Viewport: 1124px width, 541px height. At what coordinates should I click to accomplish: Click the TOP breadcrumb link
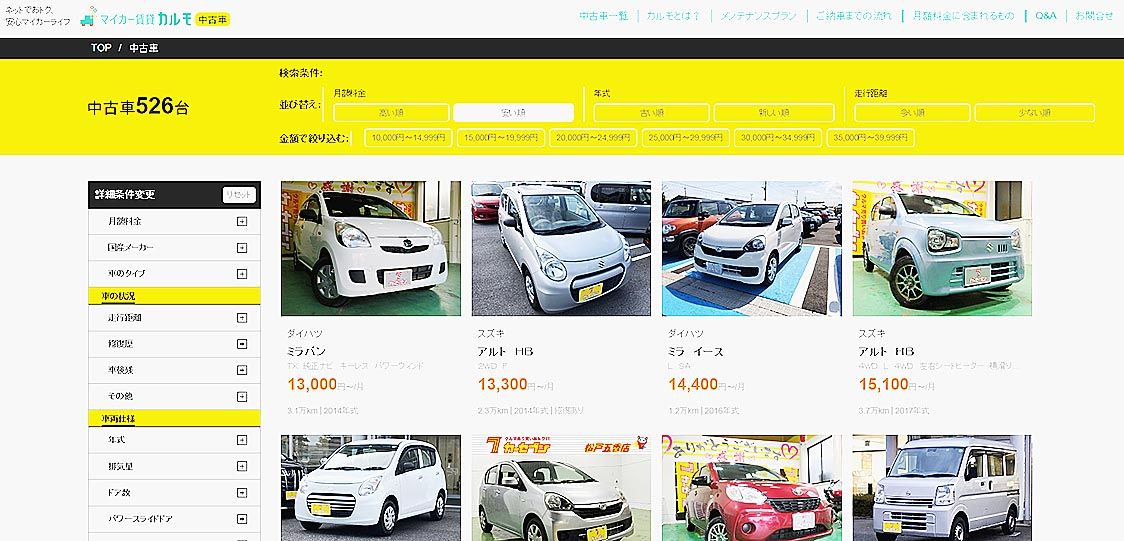point(101,48)
